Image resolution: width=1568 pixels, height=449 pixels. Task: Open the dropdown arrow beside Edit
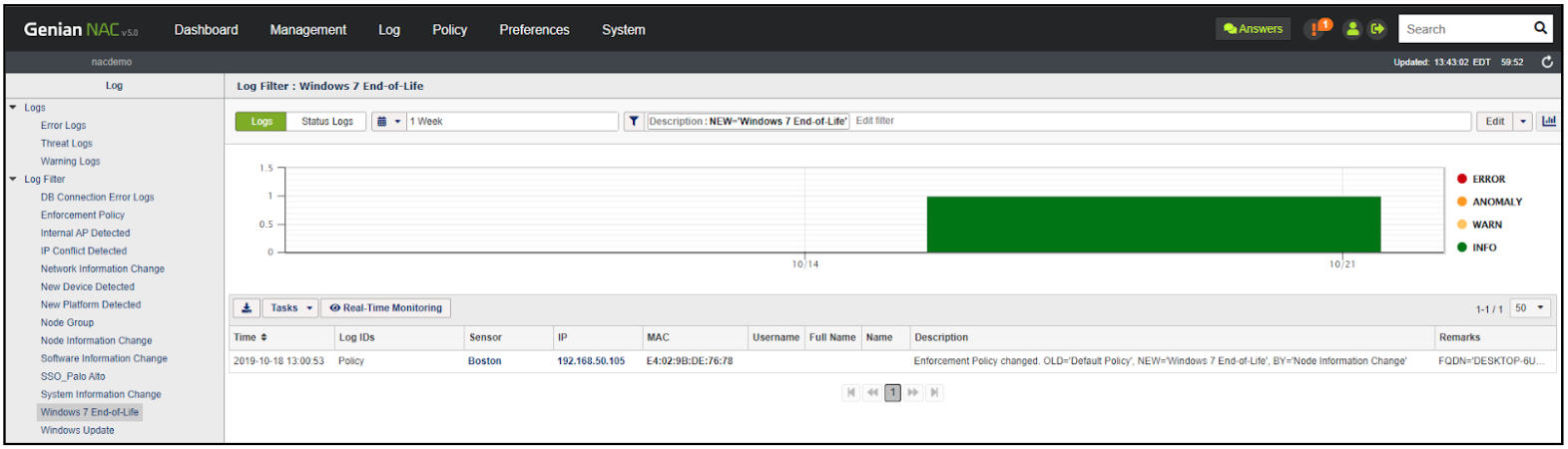click(x=1523, y=122)
